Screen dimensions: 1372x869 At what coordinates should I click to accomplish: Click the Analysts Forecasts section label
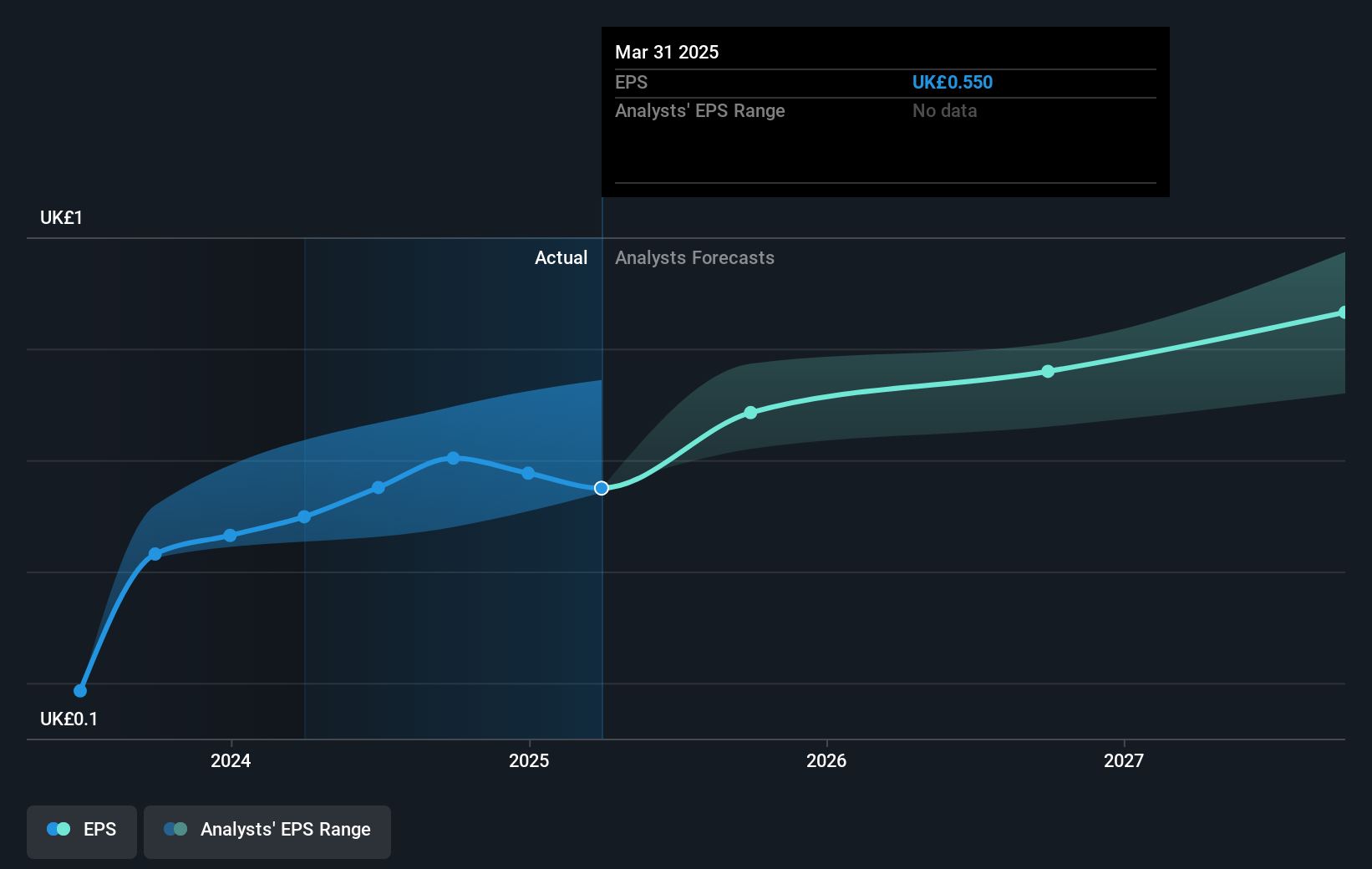click(x=694, y=258)
